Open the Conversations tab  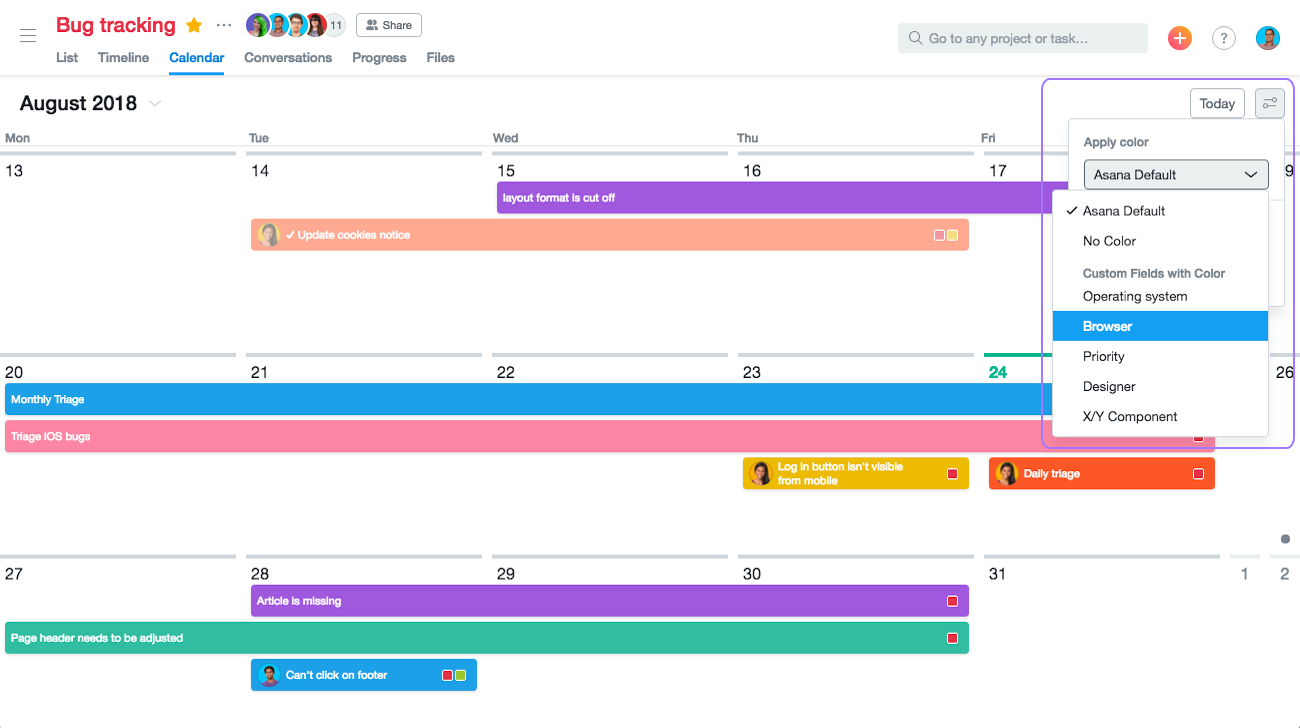click(288, 58)
